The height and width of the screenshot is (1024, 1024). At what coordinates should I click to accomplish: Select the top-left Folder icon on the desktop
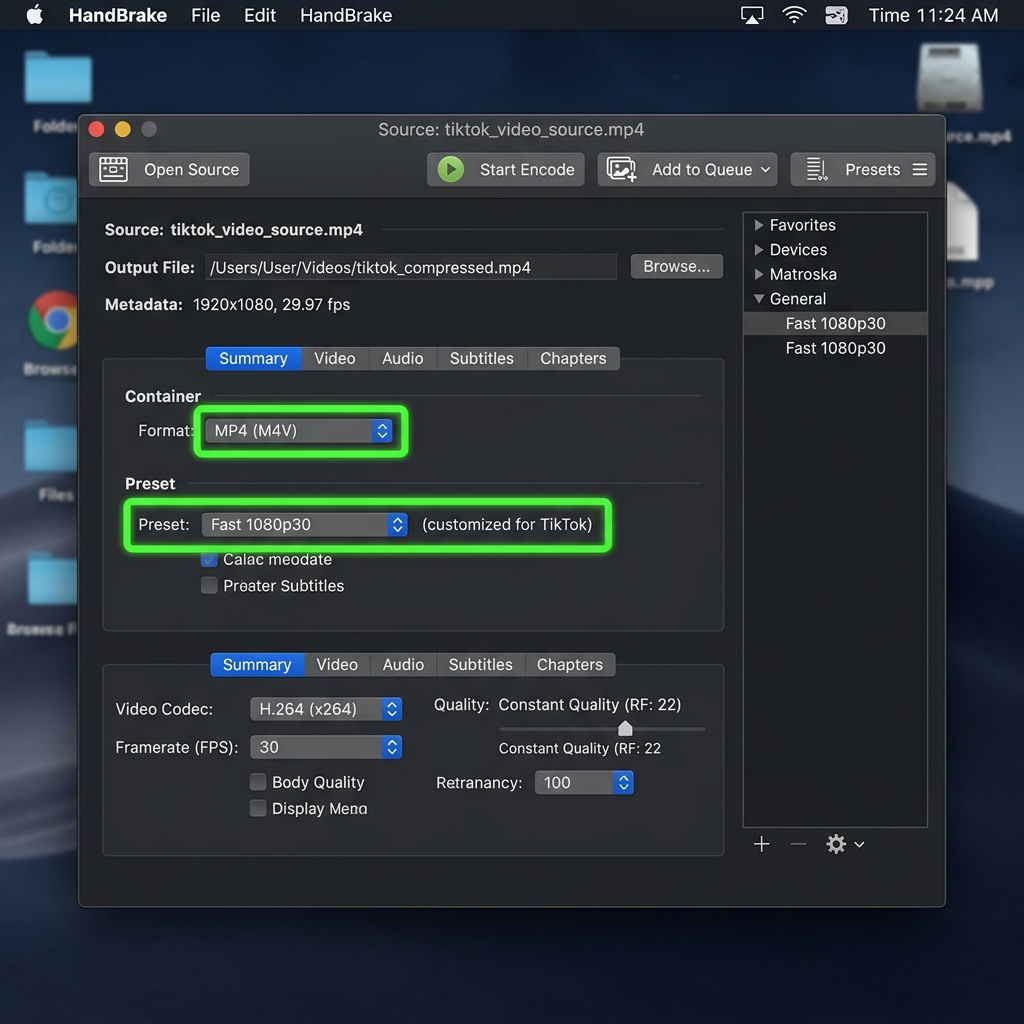(x=57, y=77)
